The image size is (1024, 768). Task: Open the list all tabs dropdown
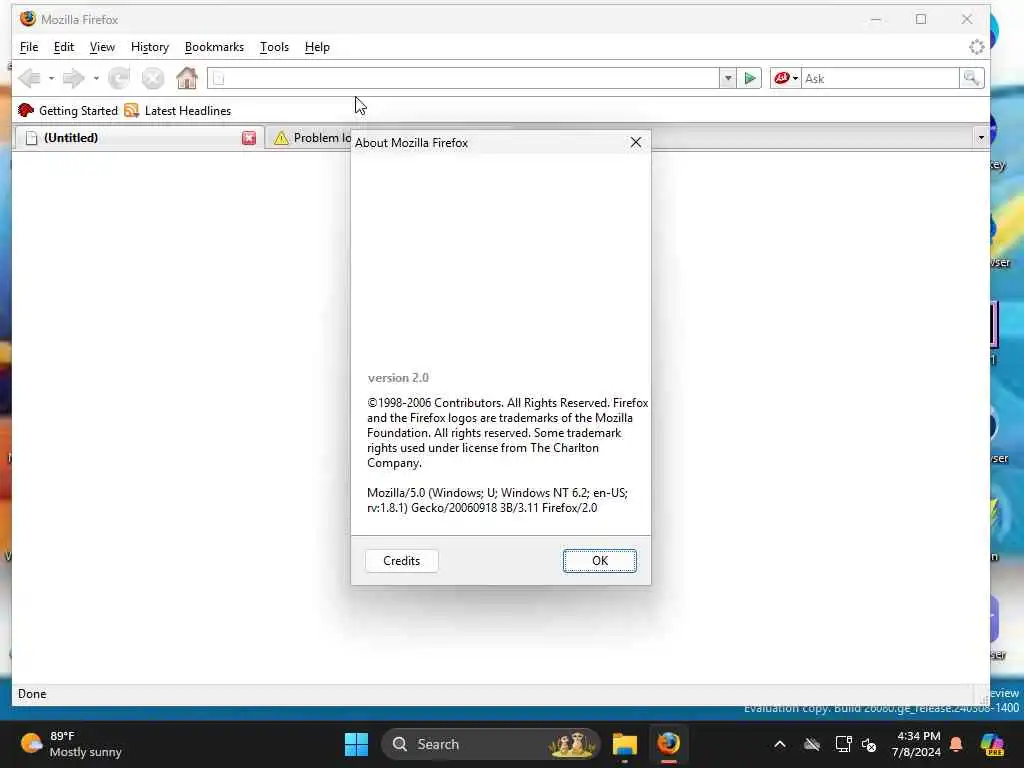980,138
